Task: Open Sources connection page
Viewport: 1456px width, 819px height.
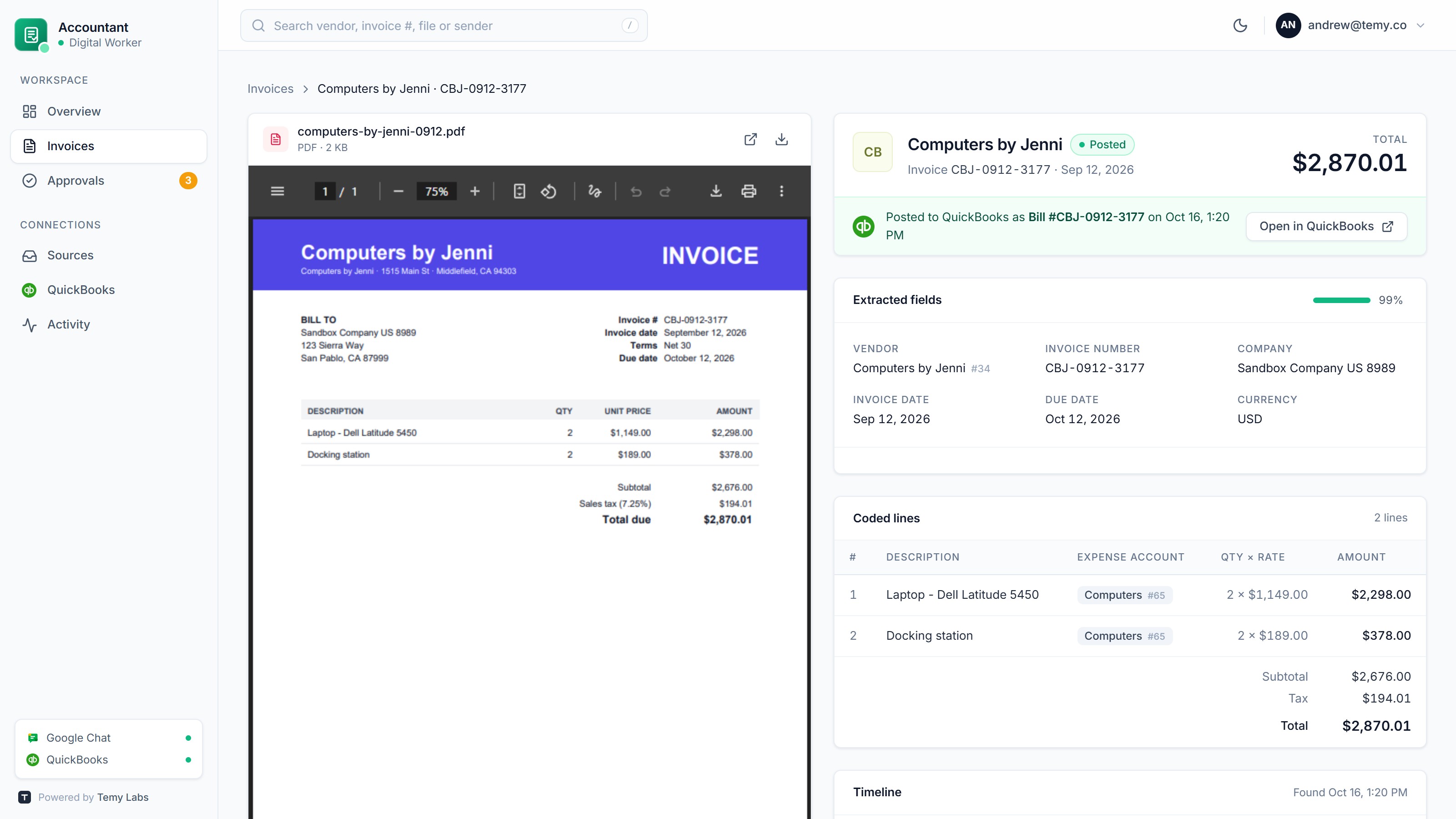Action: [109, 255]
